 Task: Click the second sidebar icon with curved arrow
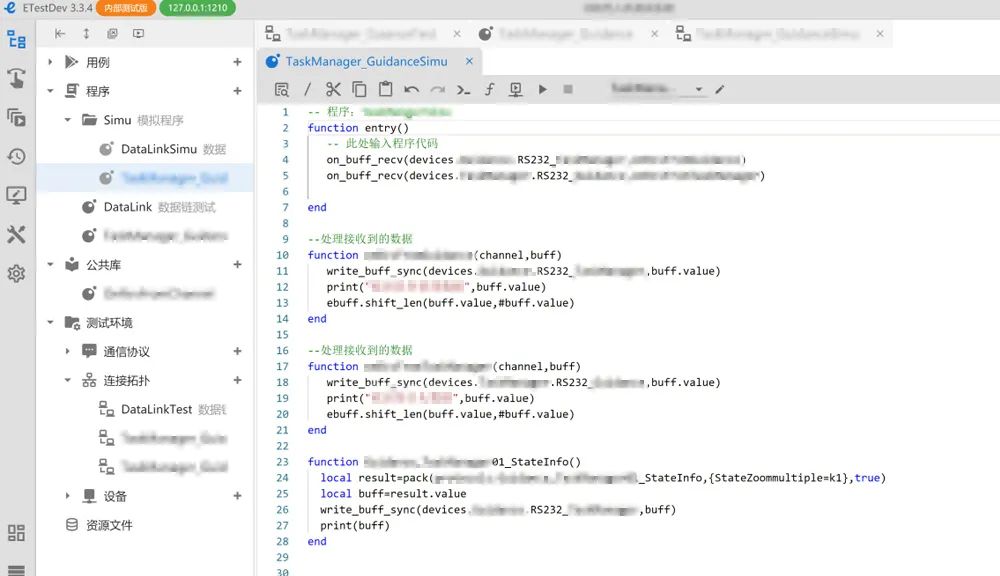pyautogui.click(x=17, y=78)
